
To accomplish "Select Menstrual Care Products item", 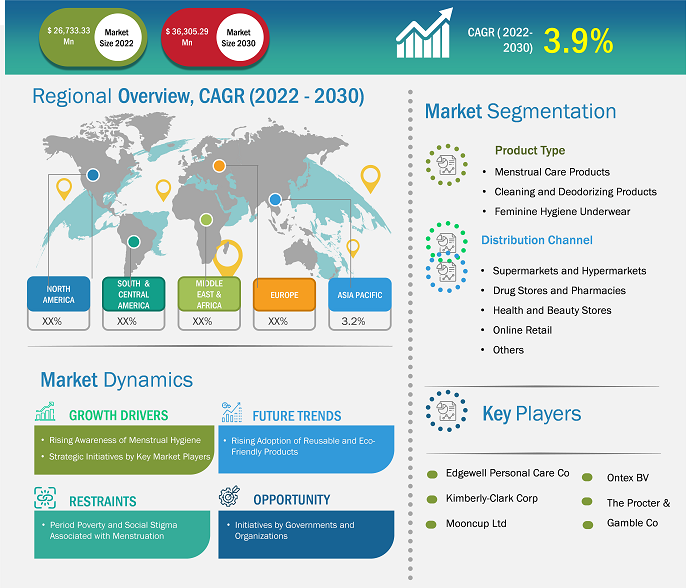I will coord(551,172).
